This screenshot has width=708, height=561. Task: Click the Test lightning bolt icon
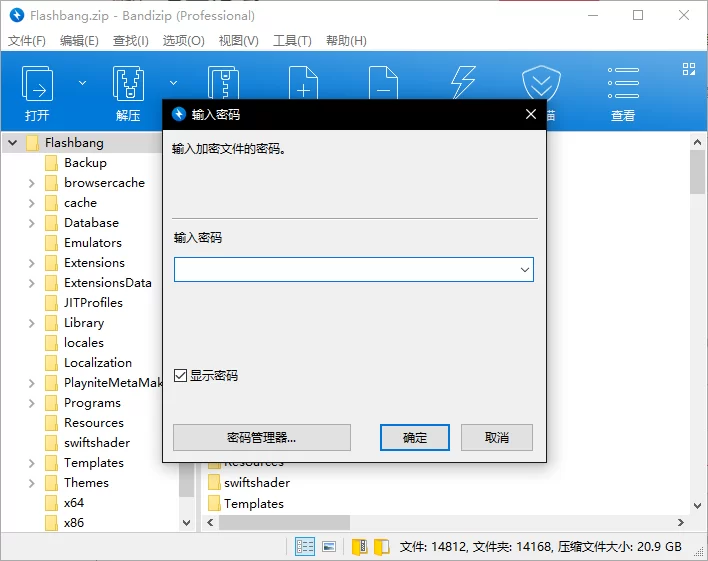(463, 83)
